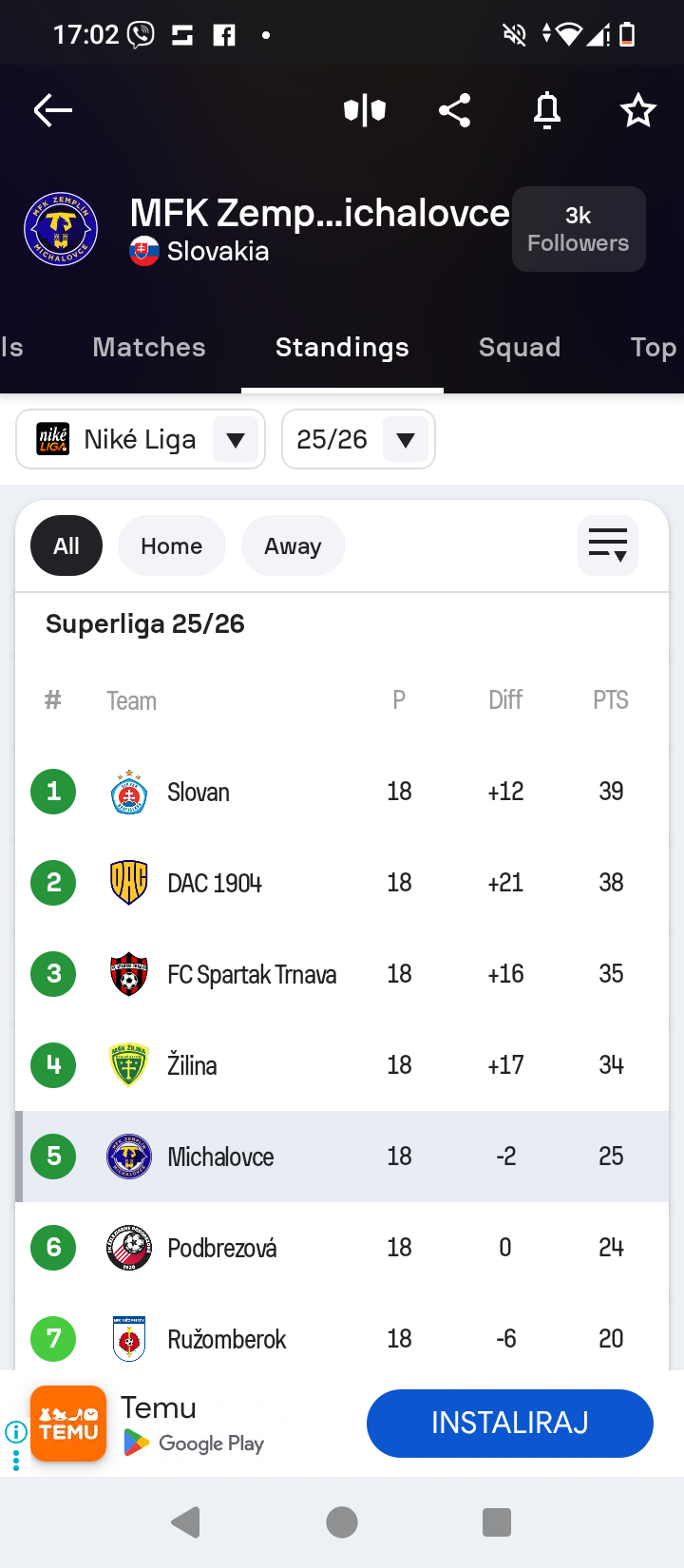684x1568 pixels.
Task: Tap the Android back navigation button
Action: pos(186,1522)
